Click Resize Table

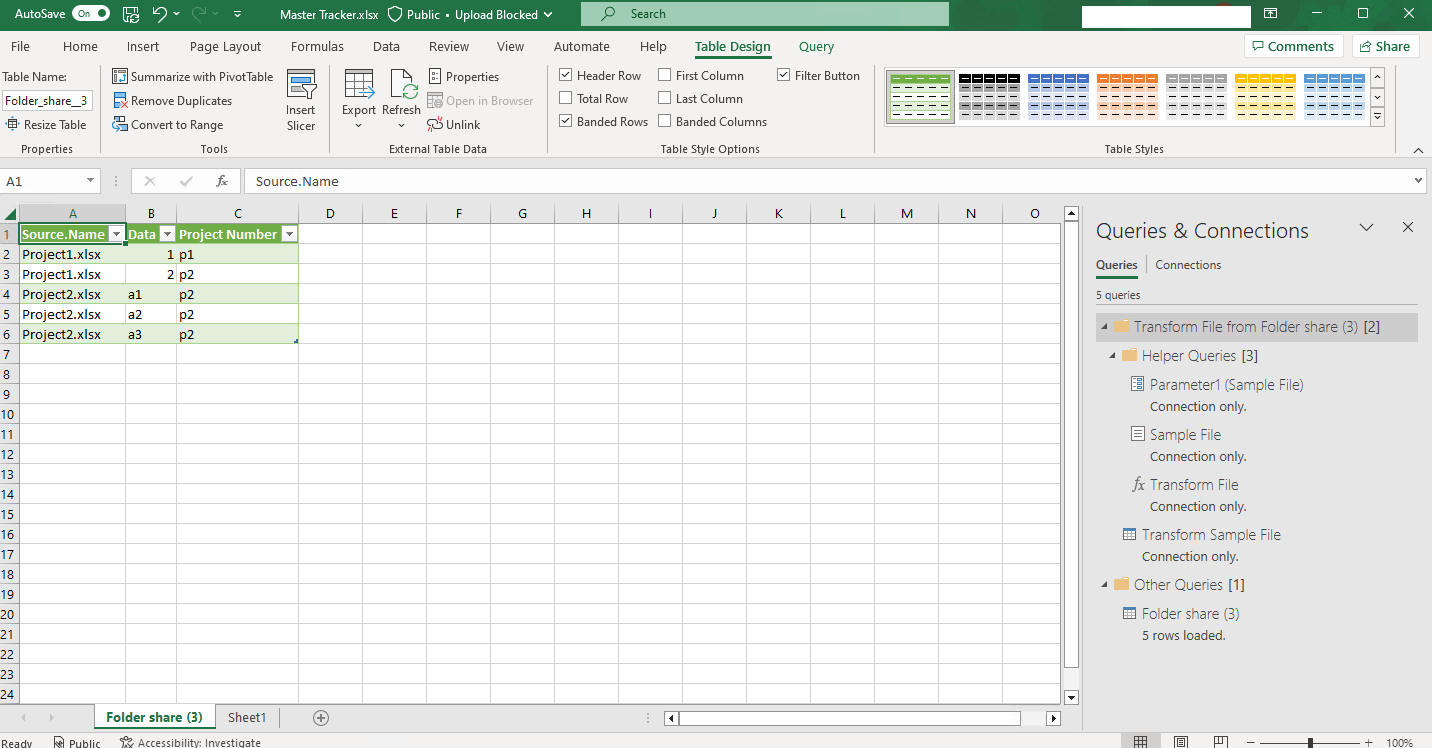pos(47,125)
